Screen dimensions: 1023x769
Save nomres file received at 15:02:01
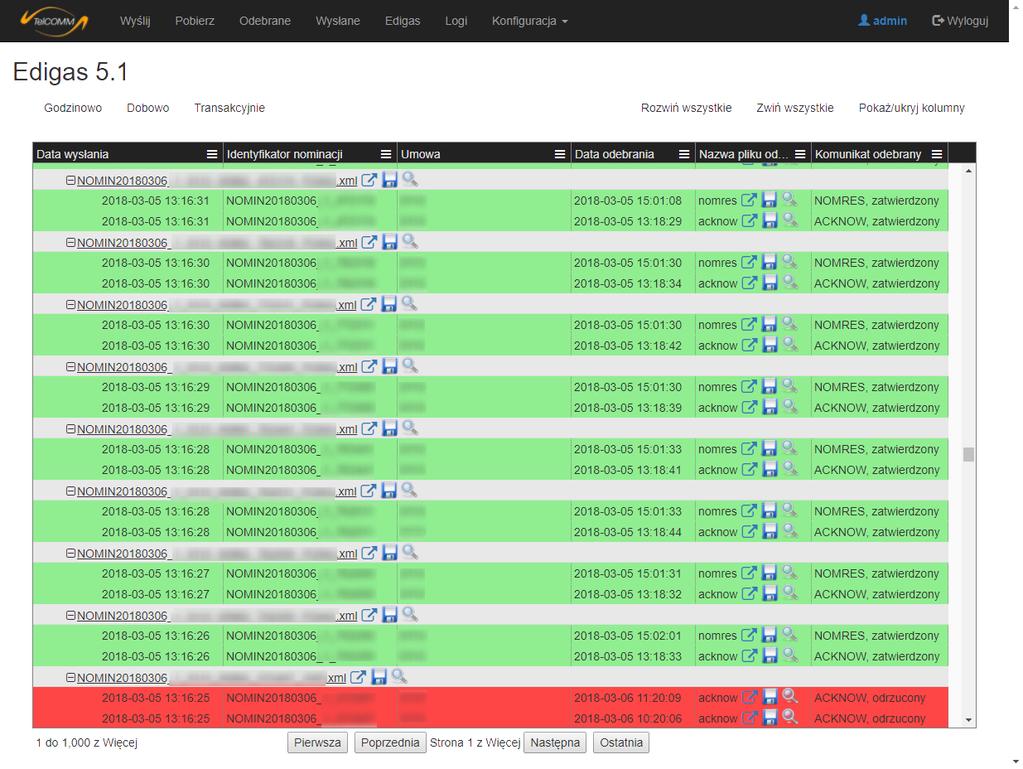click(770, 635)
